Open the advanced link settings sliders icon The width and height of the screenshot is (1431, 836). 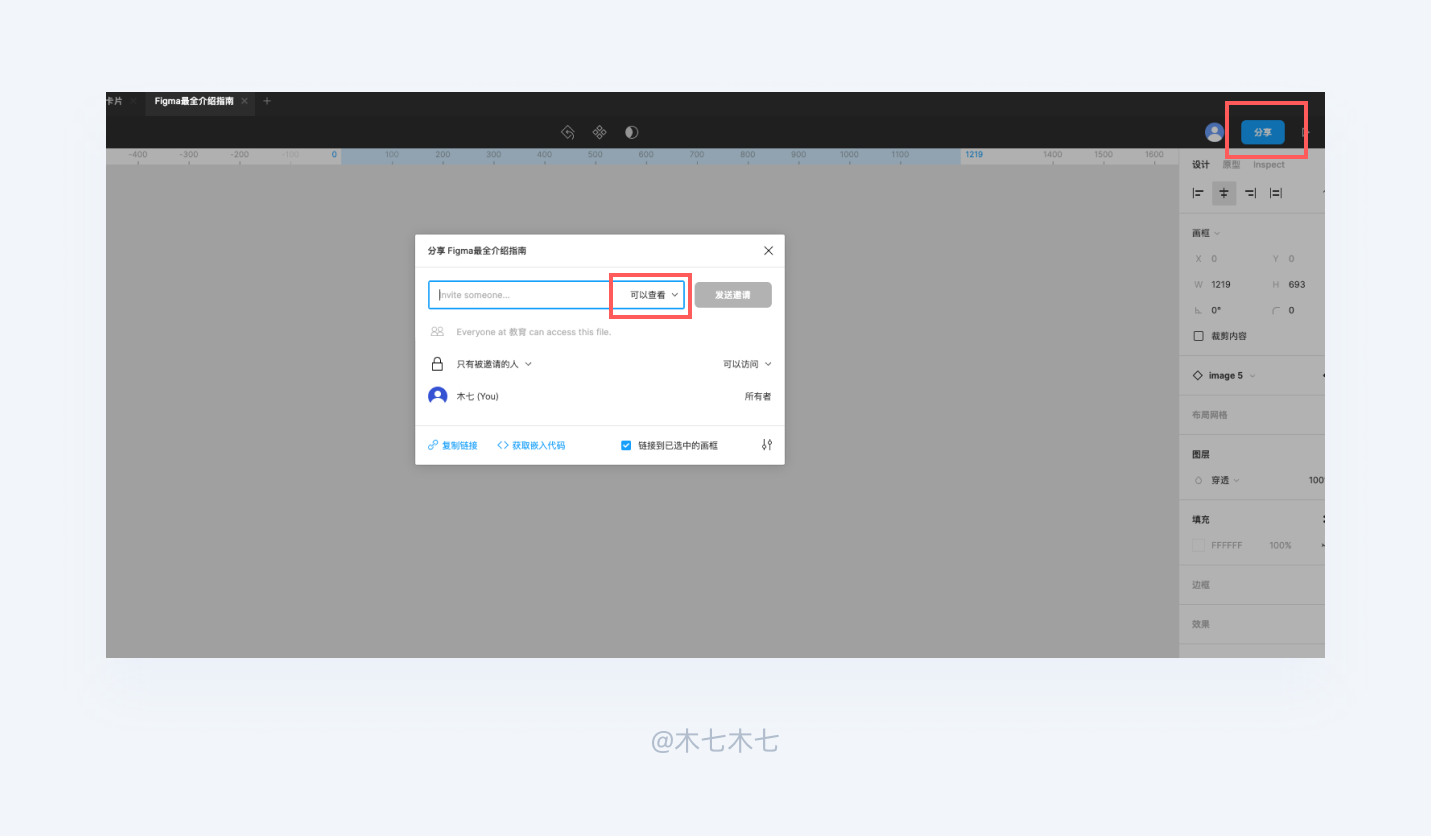coord(766,444)
